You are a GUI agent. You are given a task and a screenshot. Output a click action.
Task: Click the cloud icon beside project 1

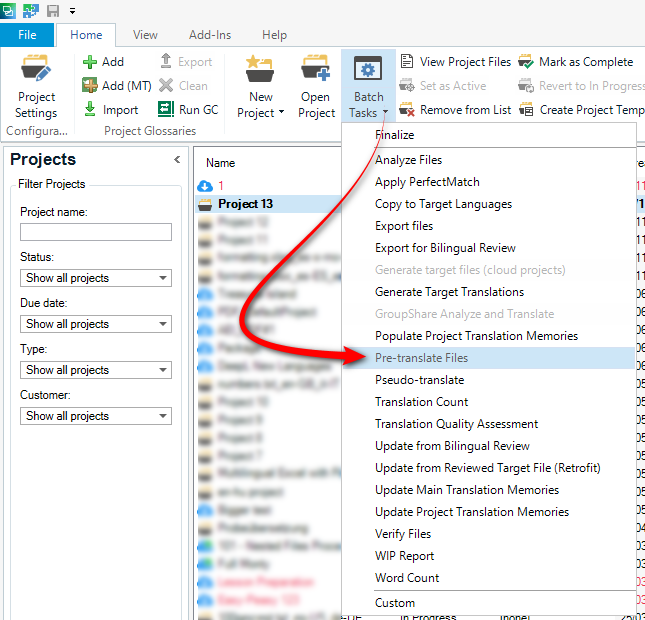[x=205, y=186]
